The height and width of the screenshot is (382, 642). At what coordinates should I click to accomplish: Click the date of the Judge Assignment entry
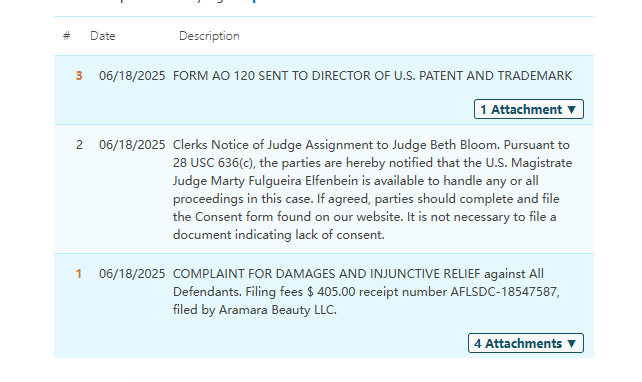[132, 145]
